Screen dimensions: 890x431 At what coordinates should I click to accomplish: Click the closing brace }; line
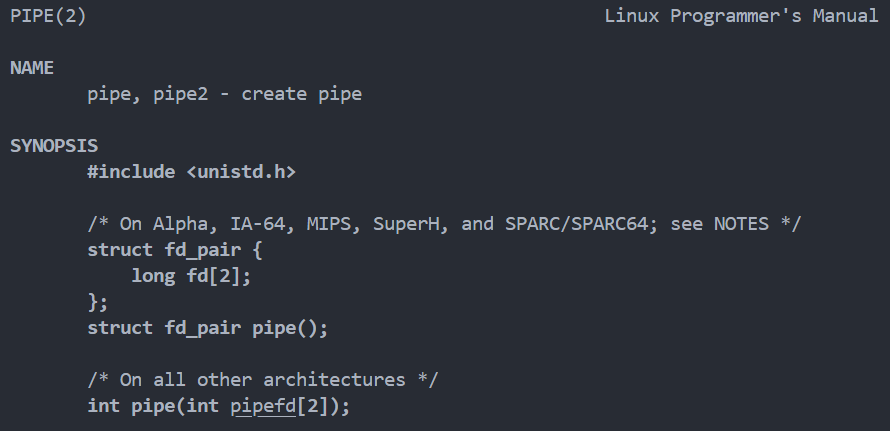coord(98,302)
